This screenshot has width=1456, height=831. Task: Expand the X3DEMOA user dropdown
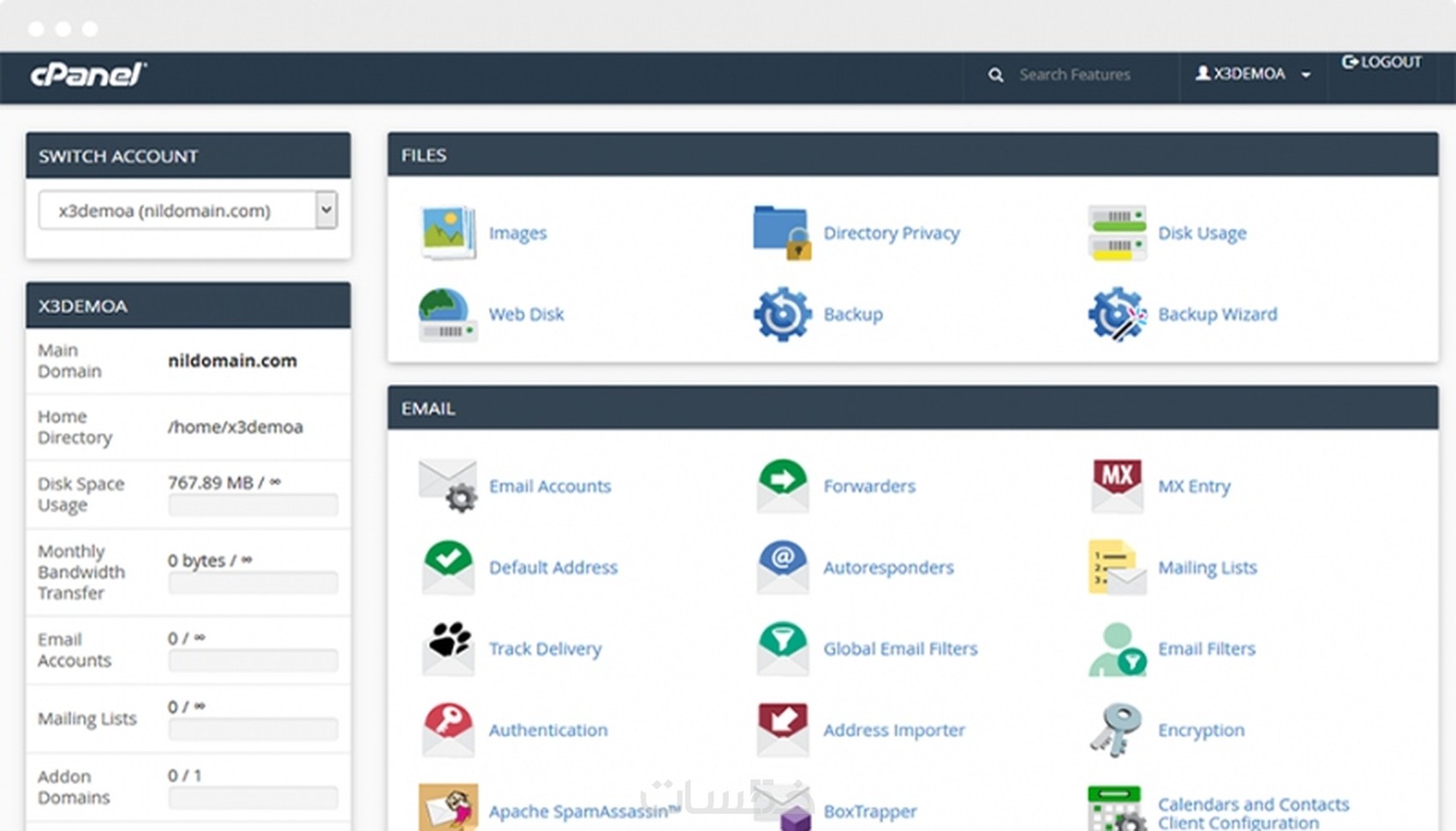click(1253, 75)
